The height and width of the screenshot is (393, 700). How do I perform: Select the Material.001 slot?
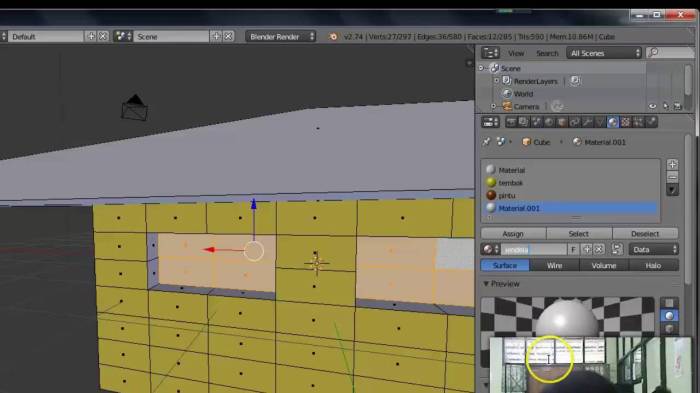570,208
